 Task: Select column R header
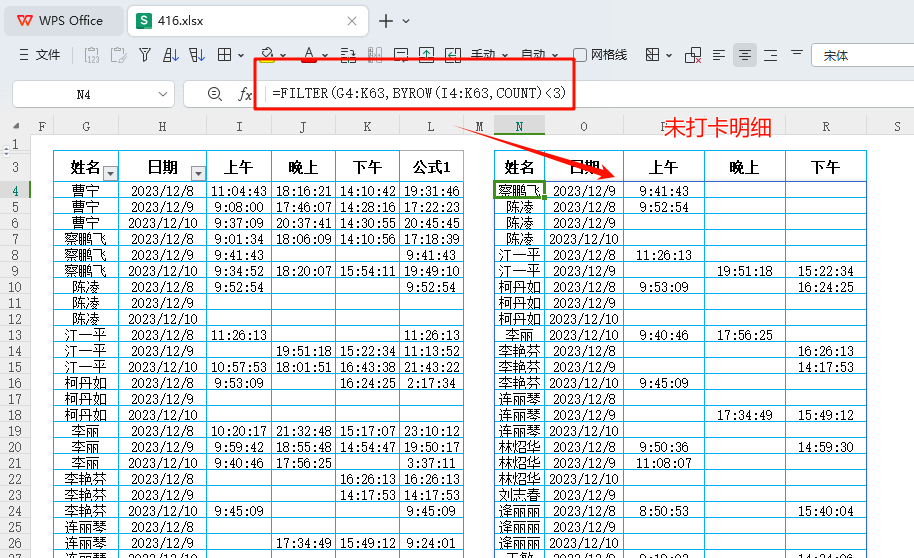tap(826, 127)
